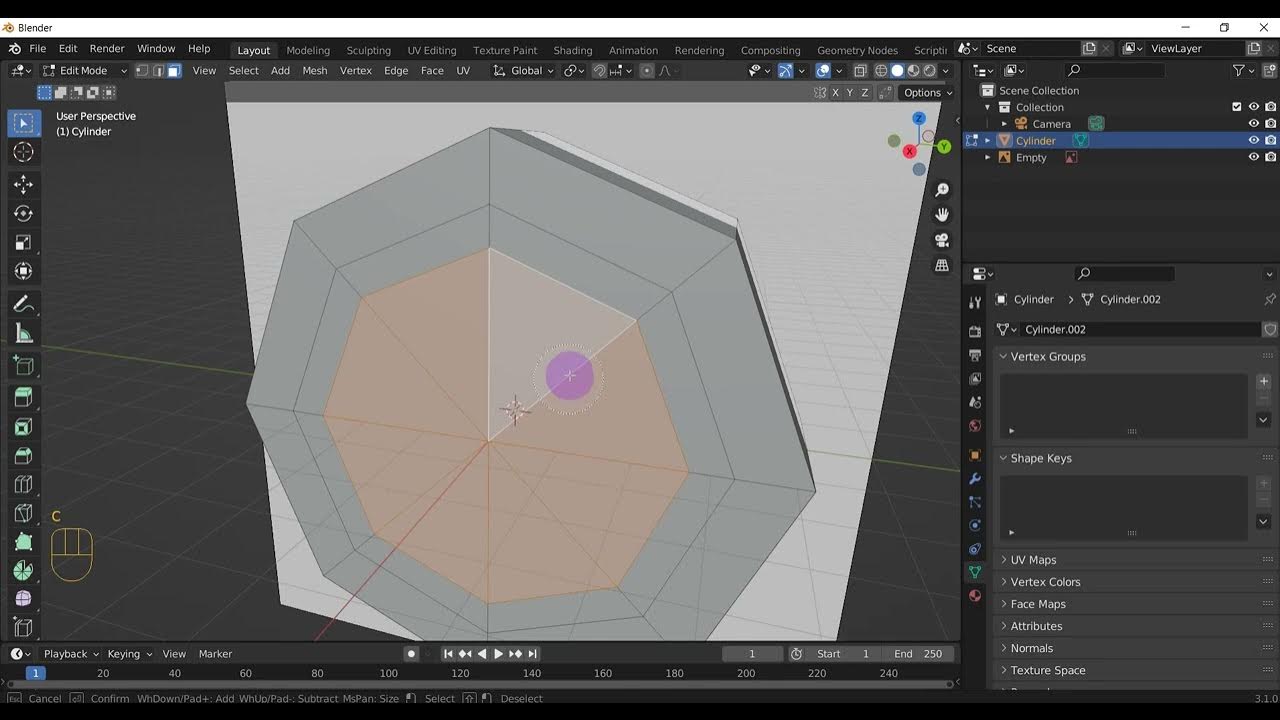Open the Render menu
Viewport: 1280px width, 720px height.
click(107, 49)
